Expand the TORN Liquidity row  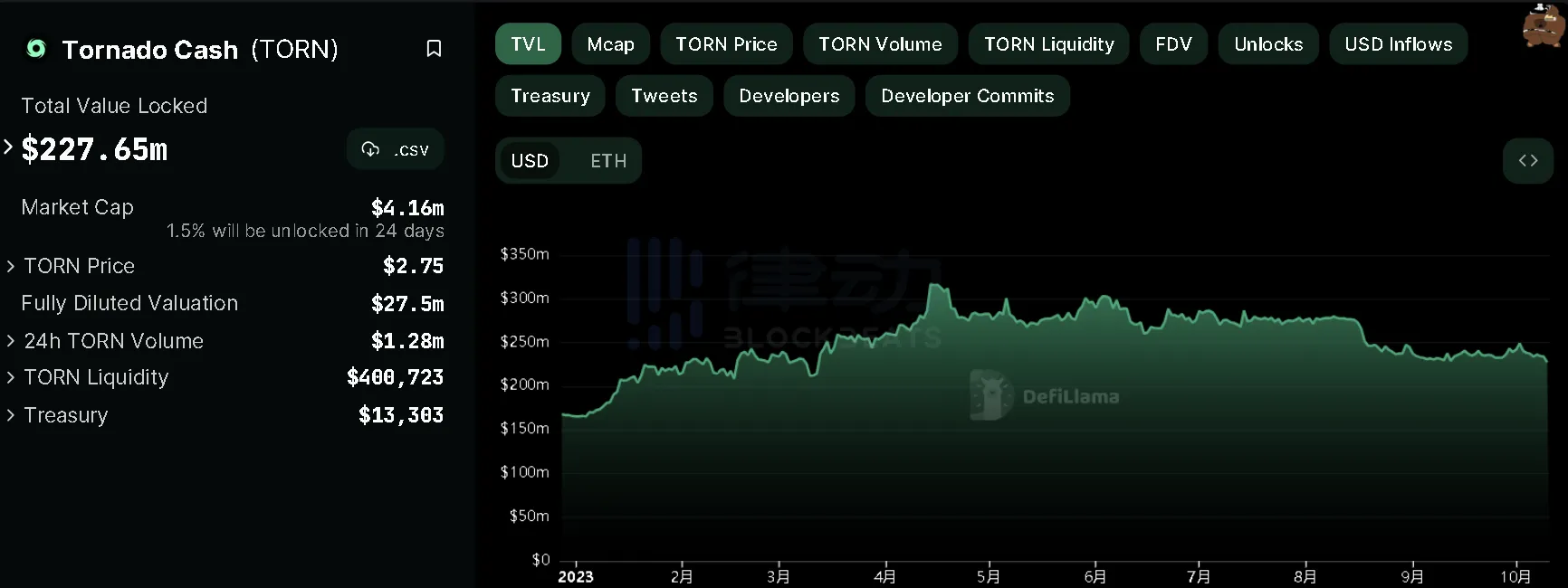(11, 377)
